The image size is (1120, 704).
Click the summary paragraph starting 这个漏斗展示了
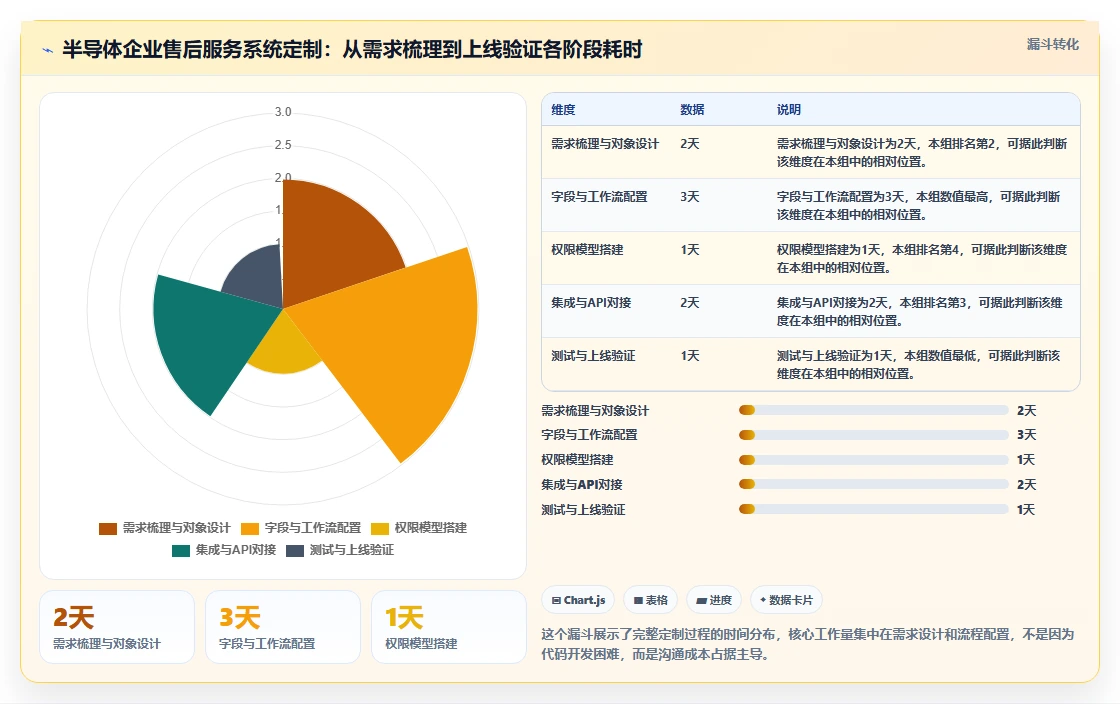click(807, 644)
